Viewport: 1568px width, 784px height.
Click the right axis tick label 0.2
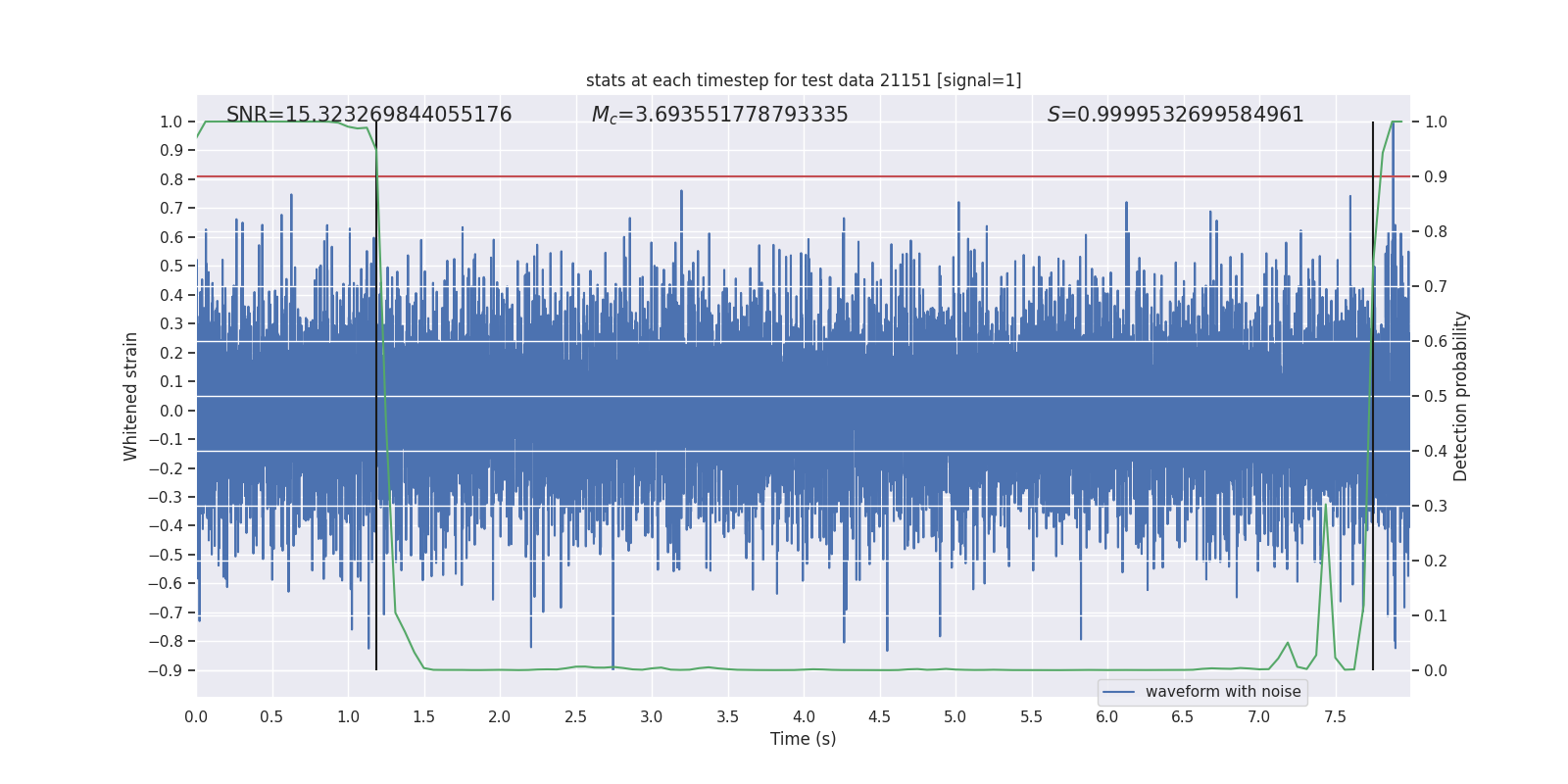1436,562
